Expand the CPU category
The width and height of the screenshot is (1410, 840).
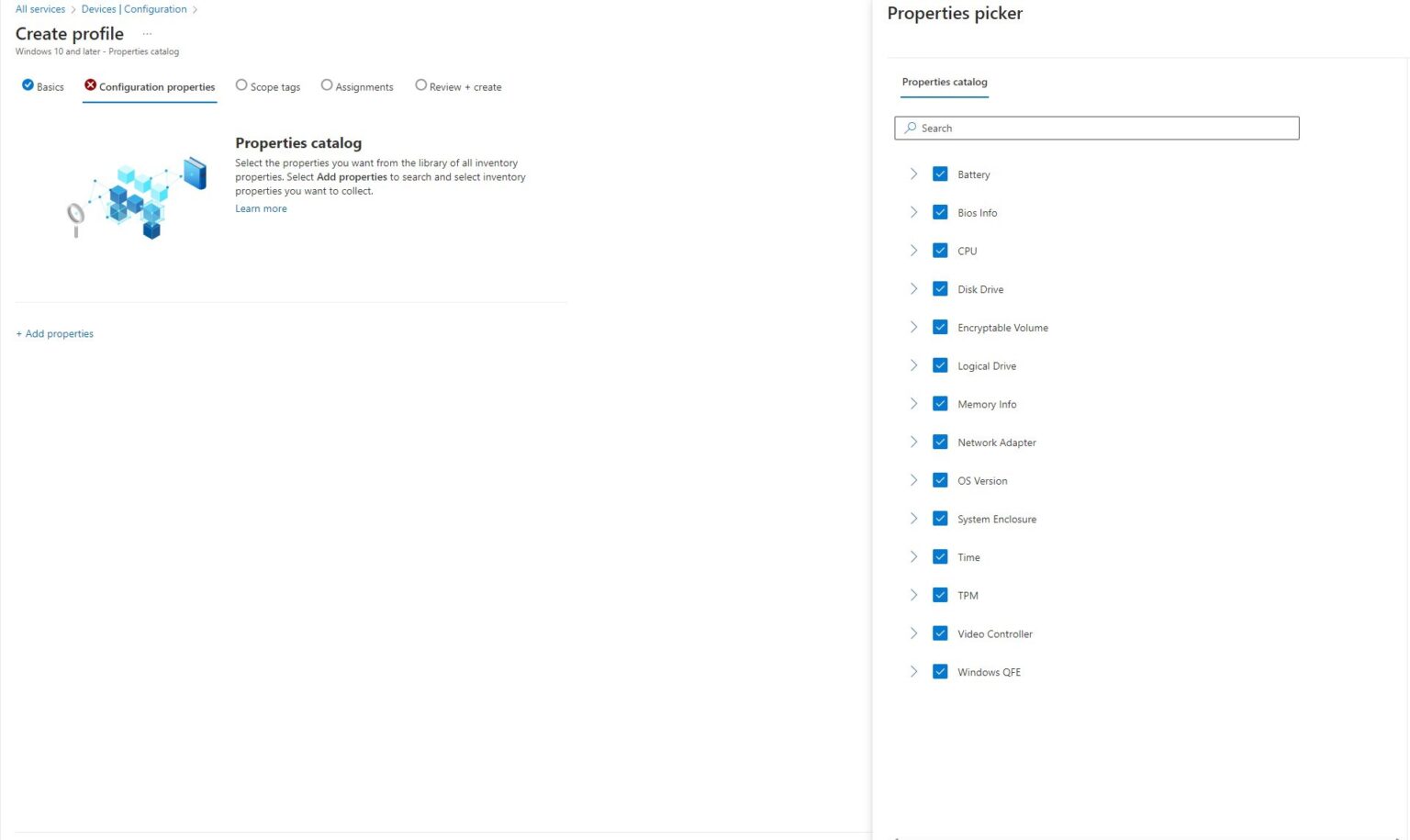click(913, 251)
